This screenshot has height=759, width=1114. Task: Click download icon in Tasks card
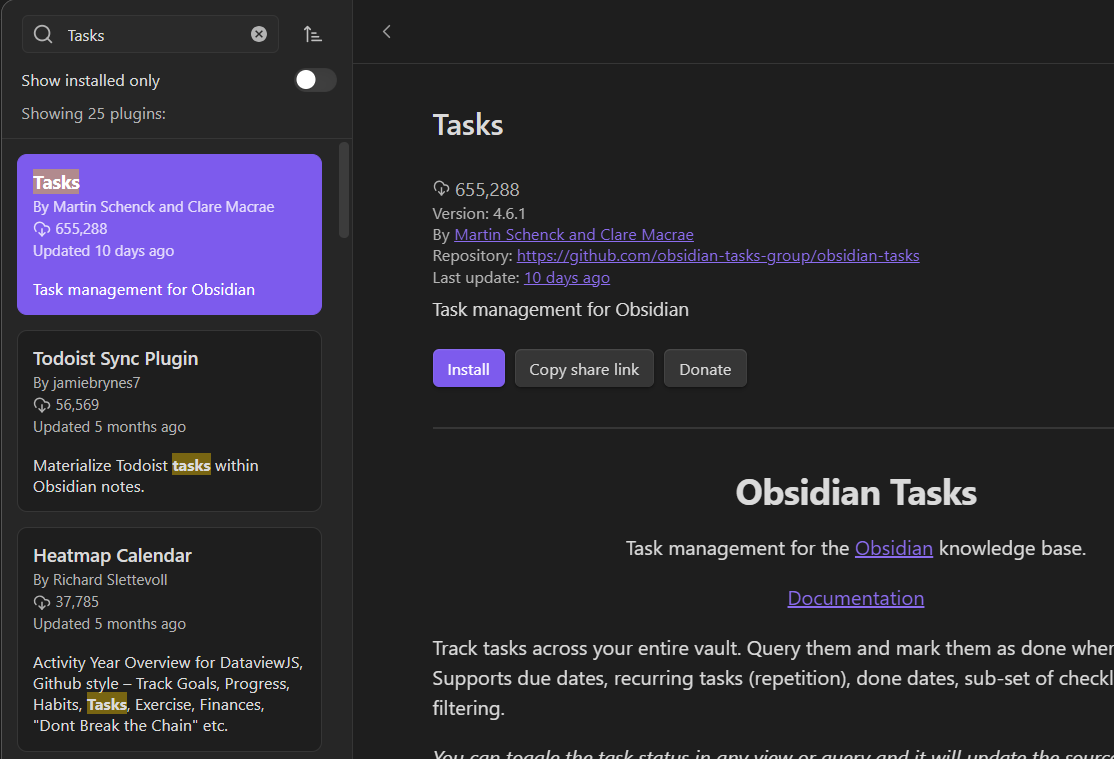coord(42,229)
